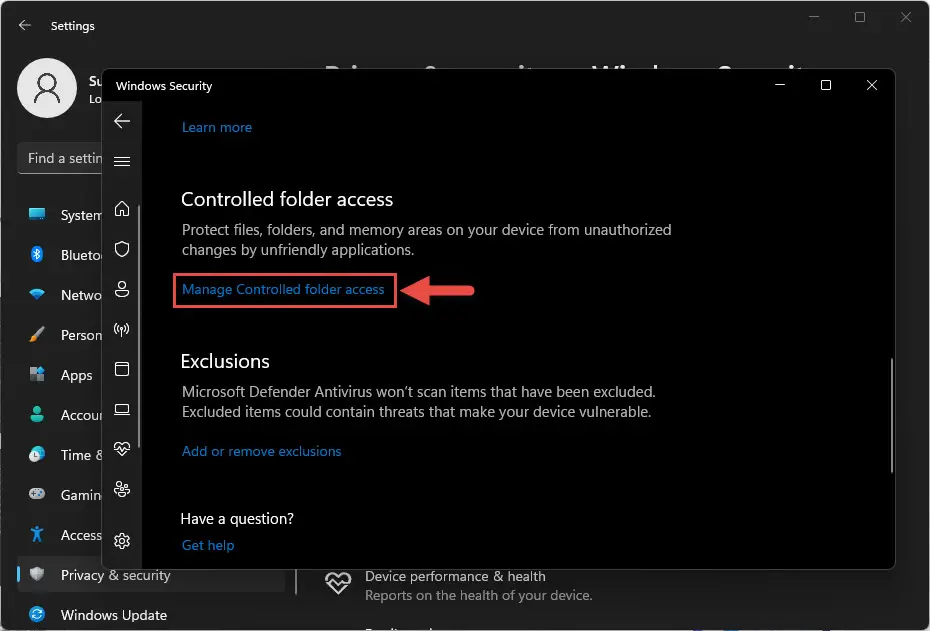The height and width of the screenshot is (631, 930).
Task: Click the Accounts icon in Settings sidebar
Action: (x=37, y=415)
